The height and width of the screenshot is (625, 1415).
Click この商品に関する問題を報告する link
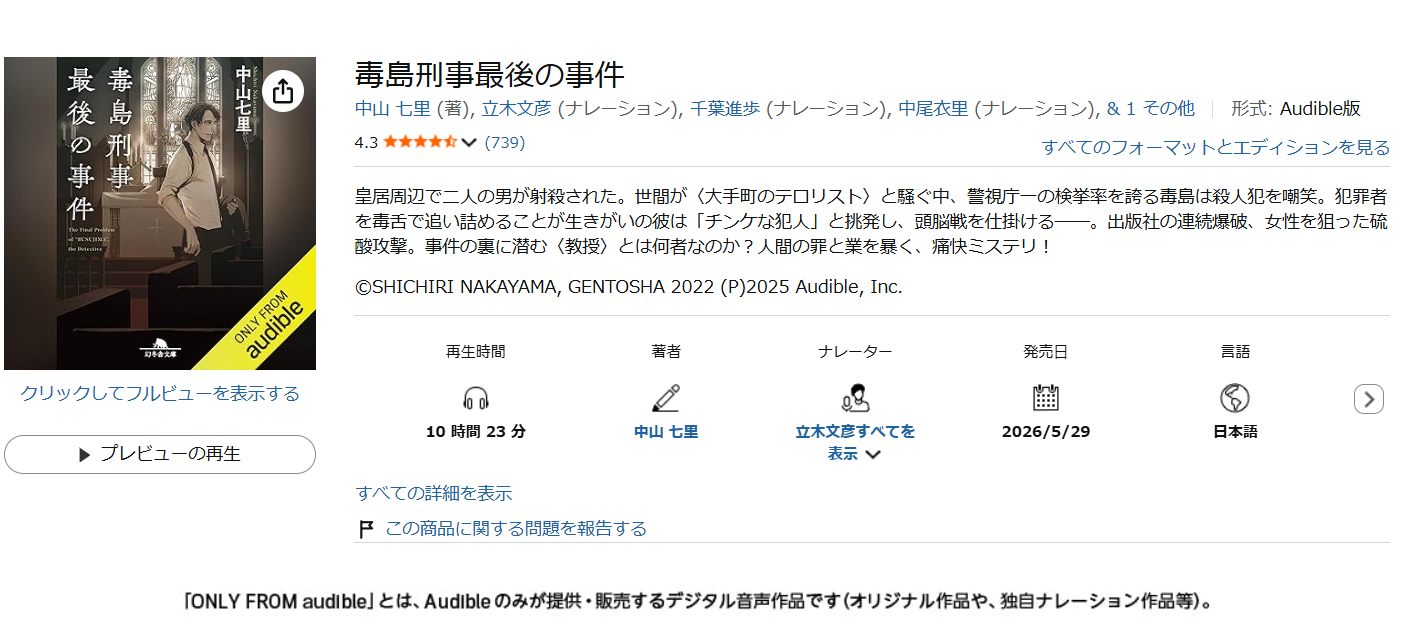pyautogui.click(x=516, y=528)
